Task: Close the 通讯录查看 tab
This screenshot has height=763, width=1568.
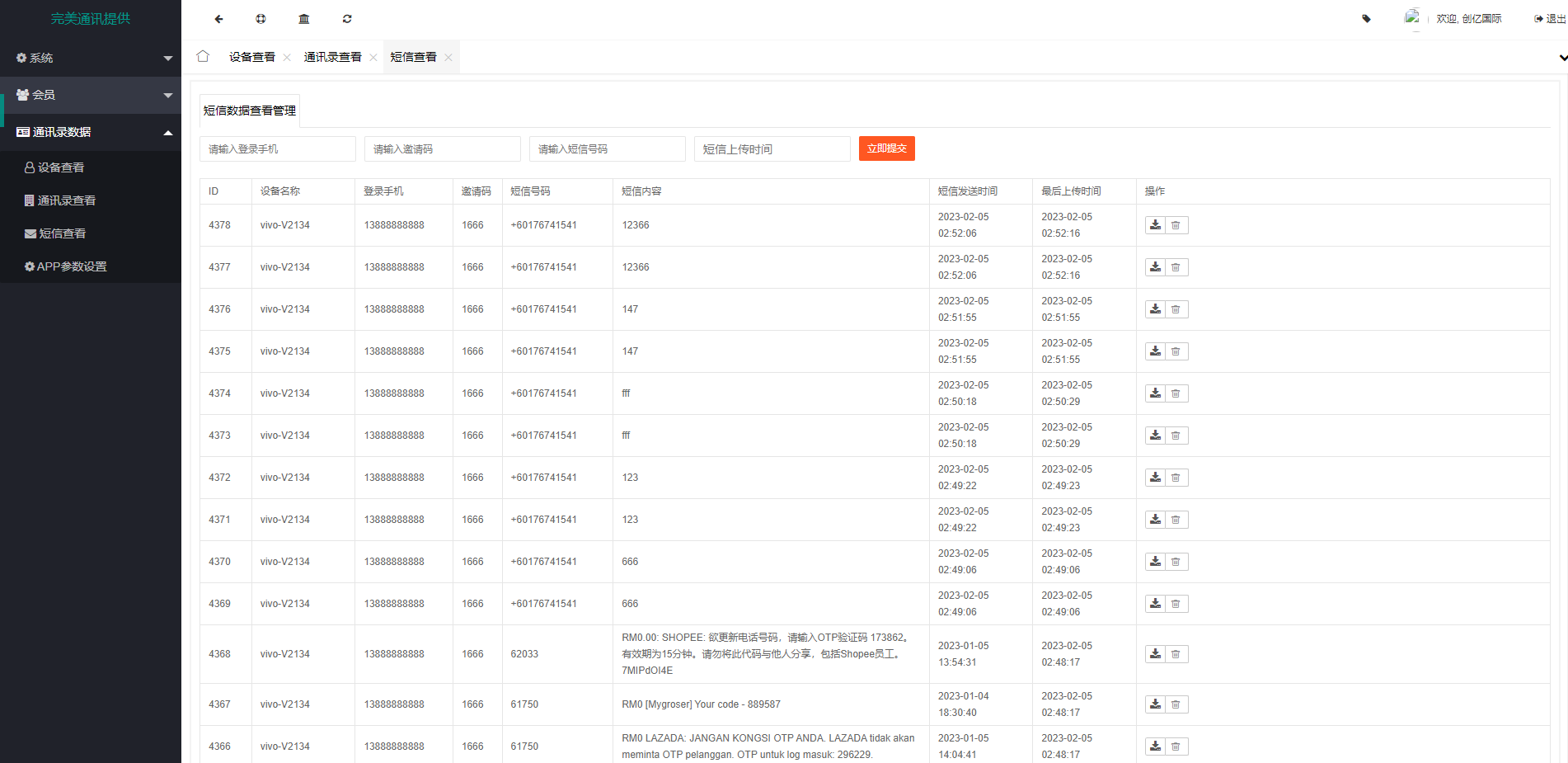Action: pyautogui.click(x=373, y=58)
